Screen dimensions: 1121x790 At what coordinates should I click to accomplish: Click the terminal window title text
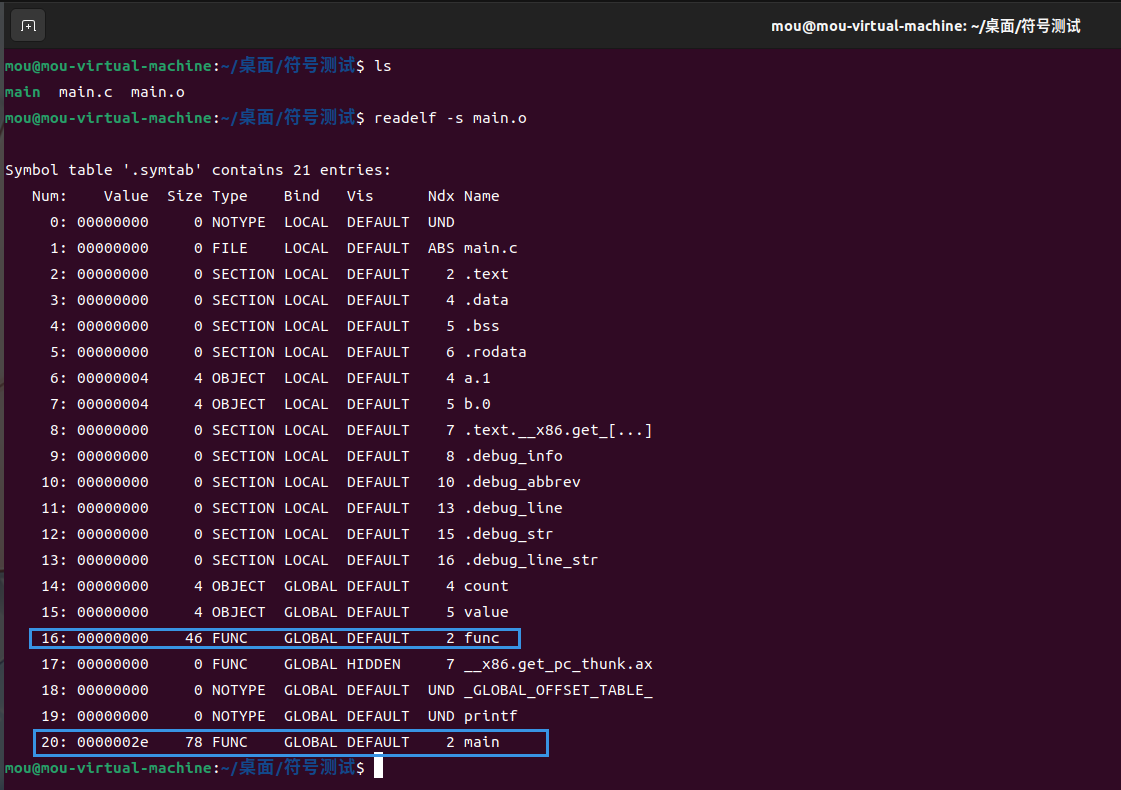(x=925, y=26)
